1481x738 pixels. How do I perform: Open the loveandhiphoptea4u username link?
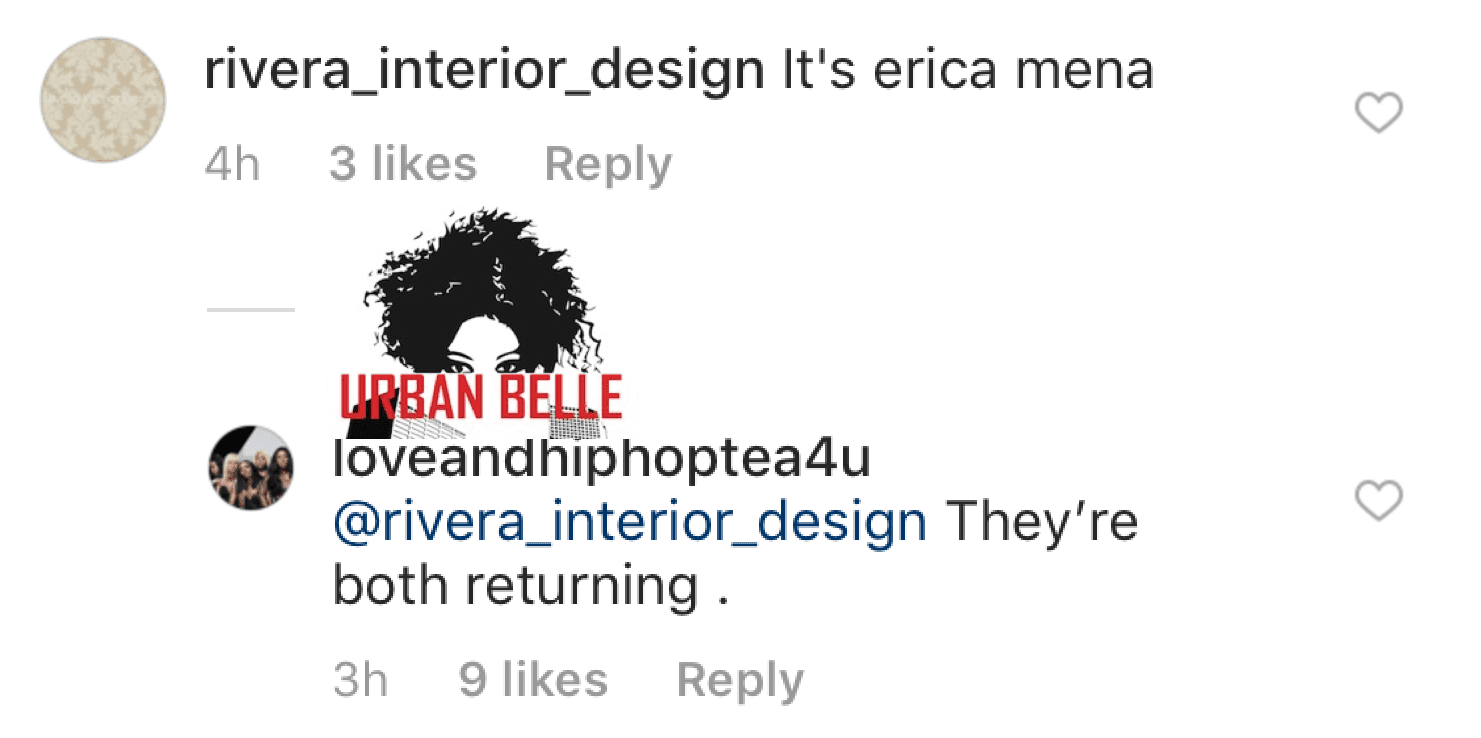602,461
